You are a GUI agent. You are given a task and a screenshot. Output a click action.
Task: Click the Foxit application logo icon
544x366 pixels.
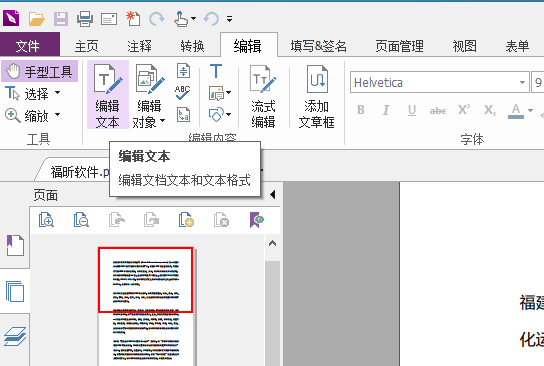pos(11,18)
